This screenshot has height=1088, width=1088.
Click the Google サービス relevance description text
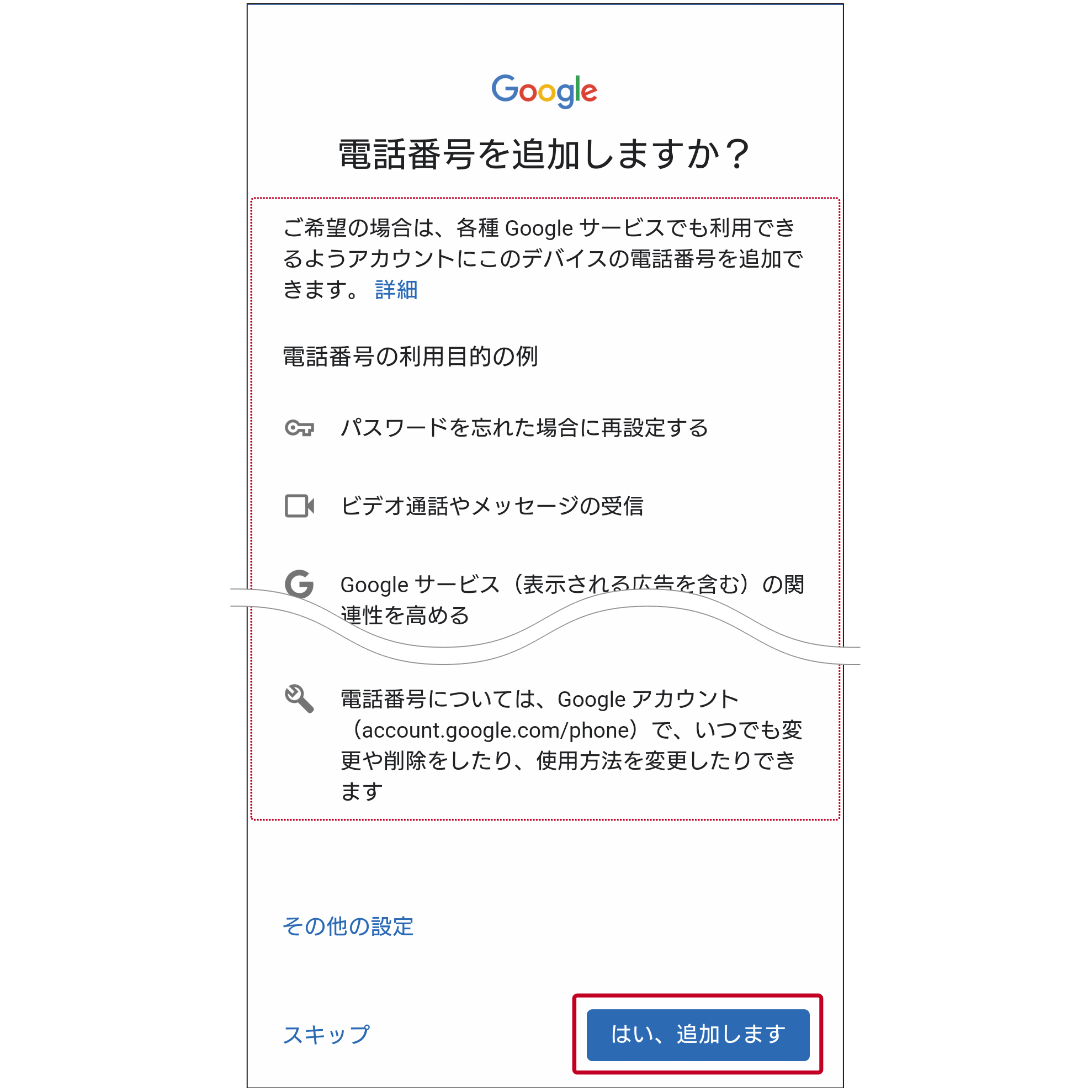coord(572,600)
